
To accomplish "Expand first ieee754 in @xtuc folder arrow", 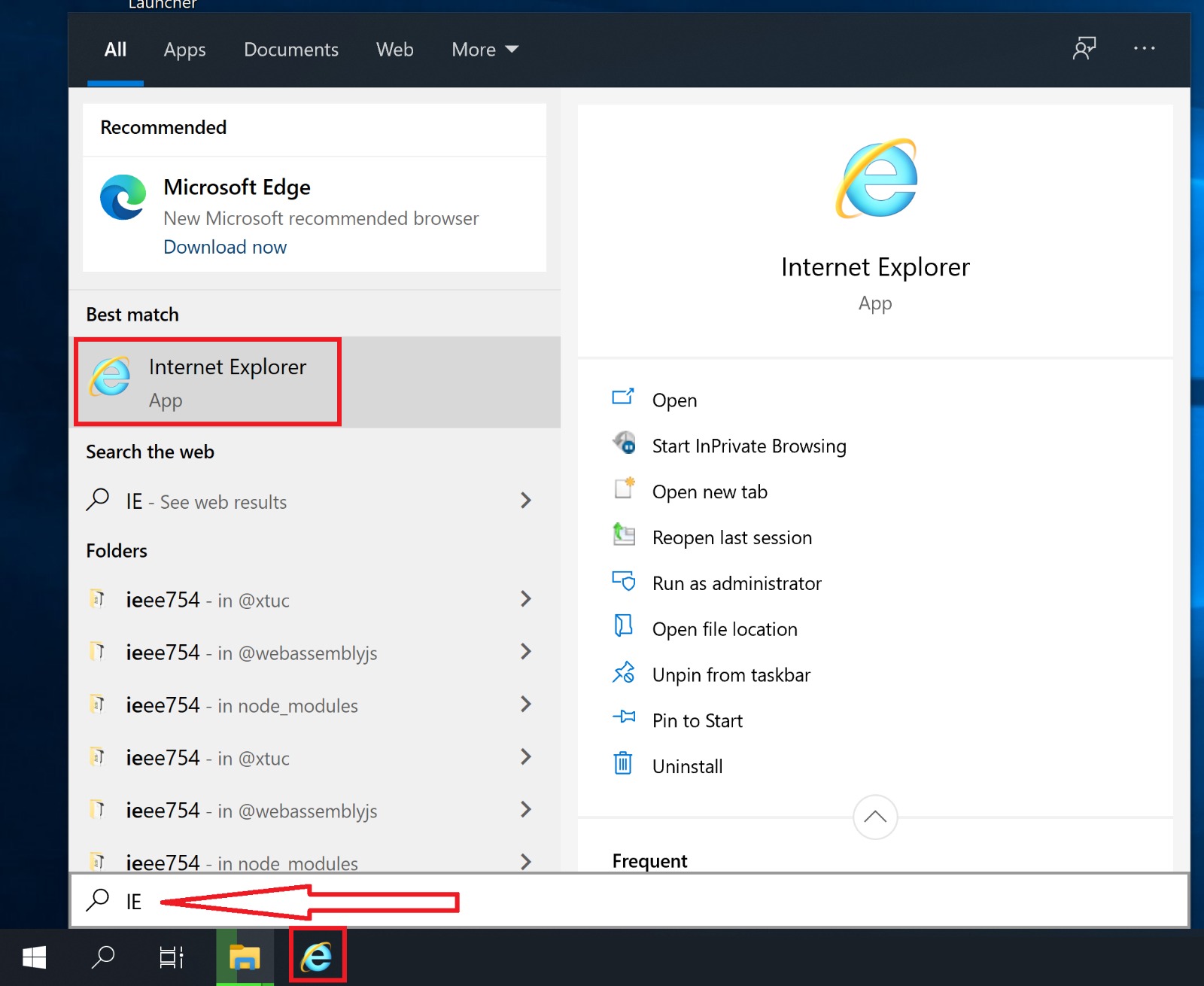I will tap(526, 600).
